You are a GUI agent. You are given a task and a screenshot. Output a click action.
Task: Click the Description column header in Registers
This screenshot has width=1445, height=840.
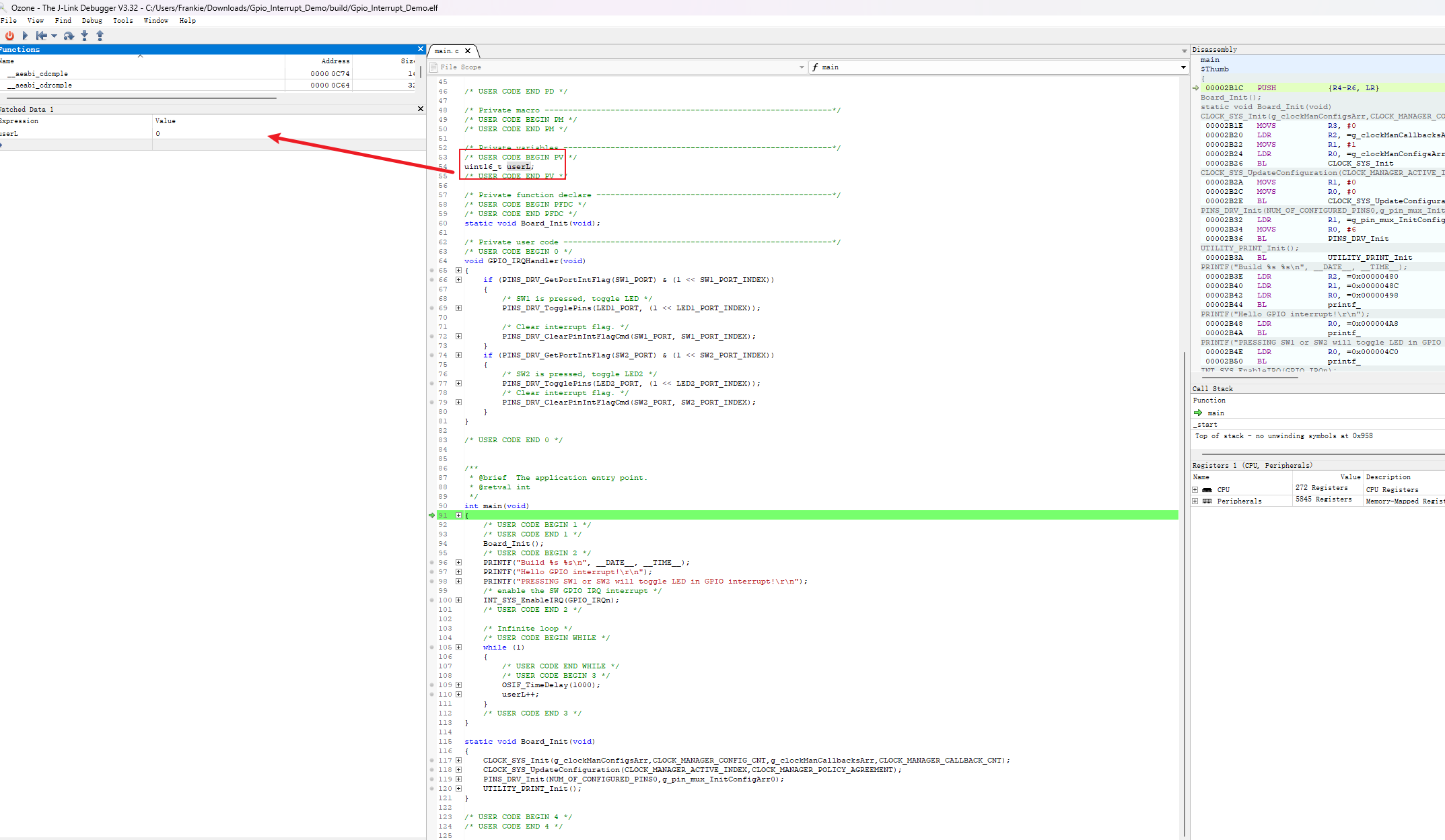pos(1404,477)
